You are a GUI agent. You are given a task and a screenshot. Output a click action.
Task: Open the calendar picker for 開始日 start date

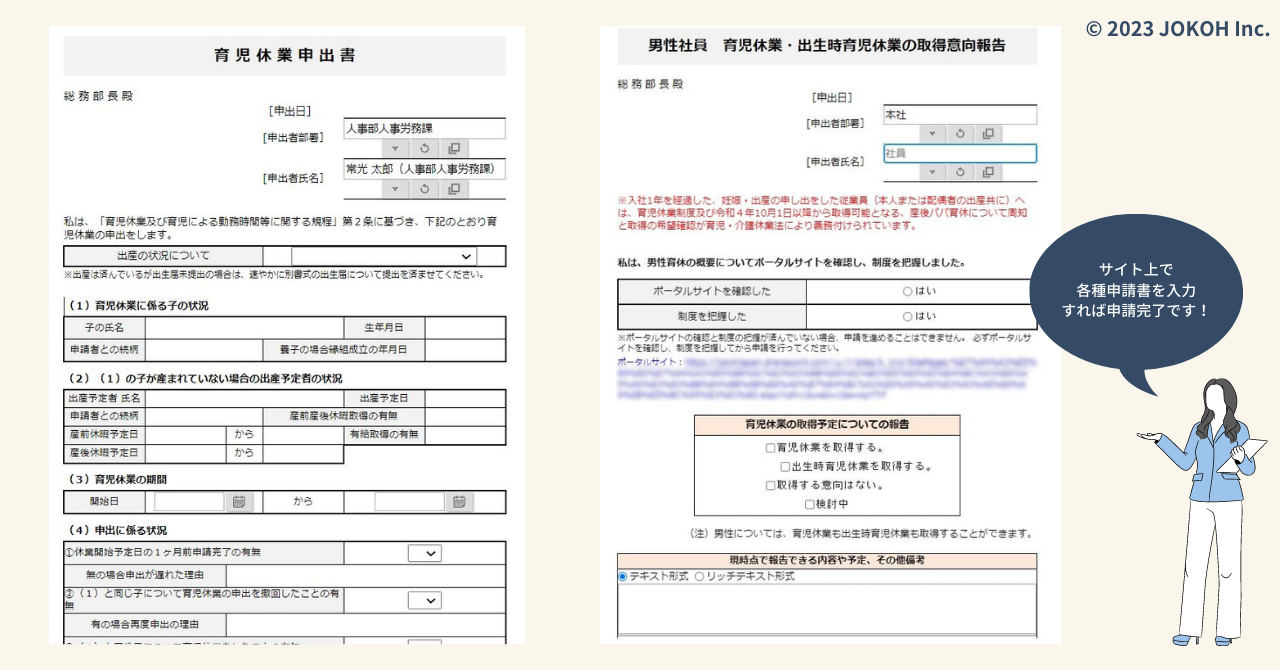(x=239, y=502)
